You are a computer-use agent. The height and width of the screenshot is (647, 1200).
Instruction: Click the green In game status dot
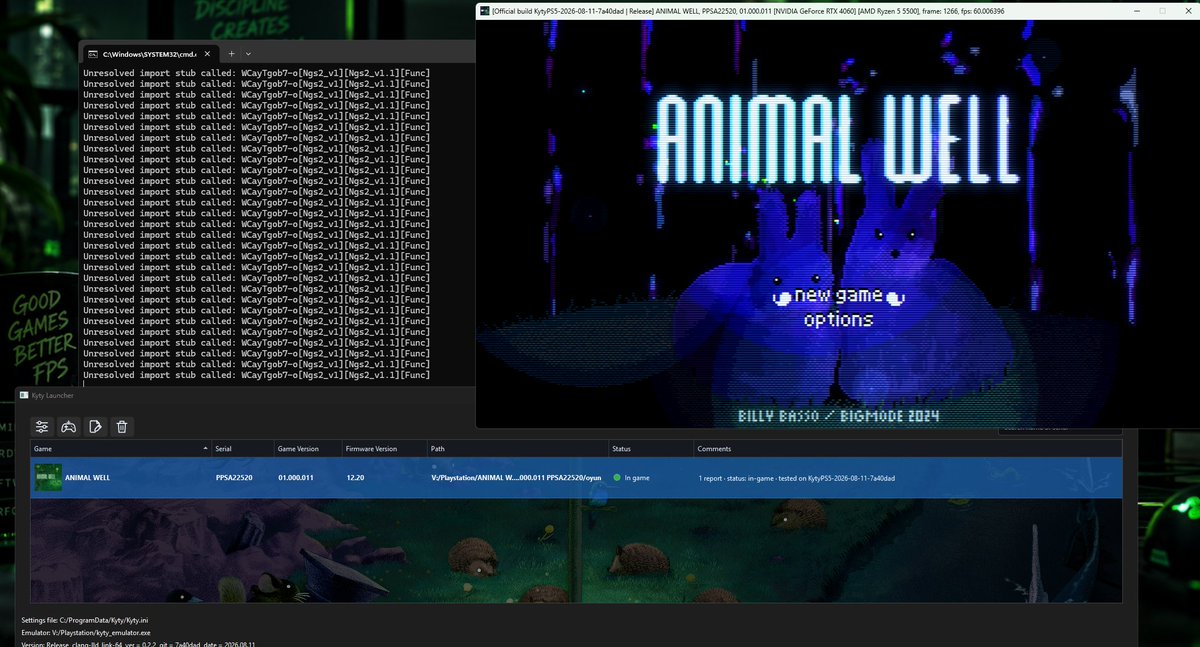[617, 478]
